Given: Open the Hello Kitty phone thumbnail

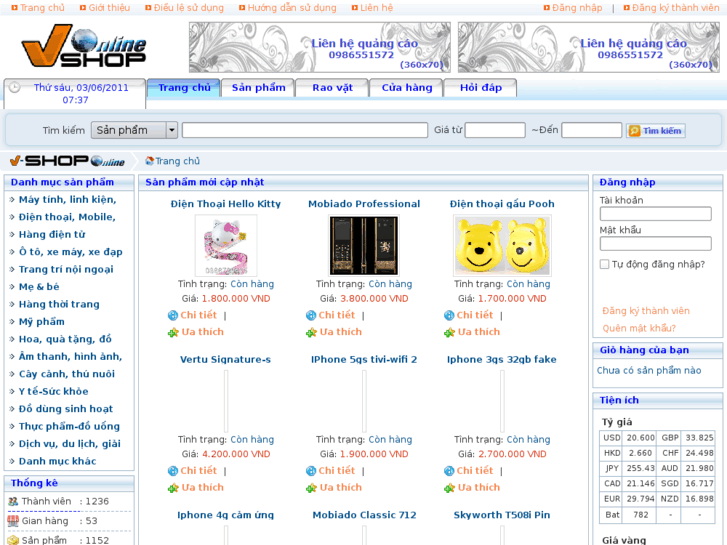Looking at the screenshot, I should click(226, 245).
